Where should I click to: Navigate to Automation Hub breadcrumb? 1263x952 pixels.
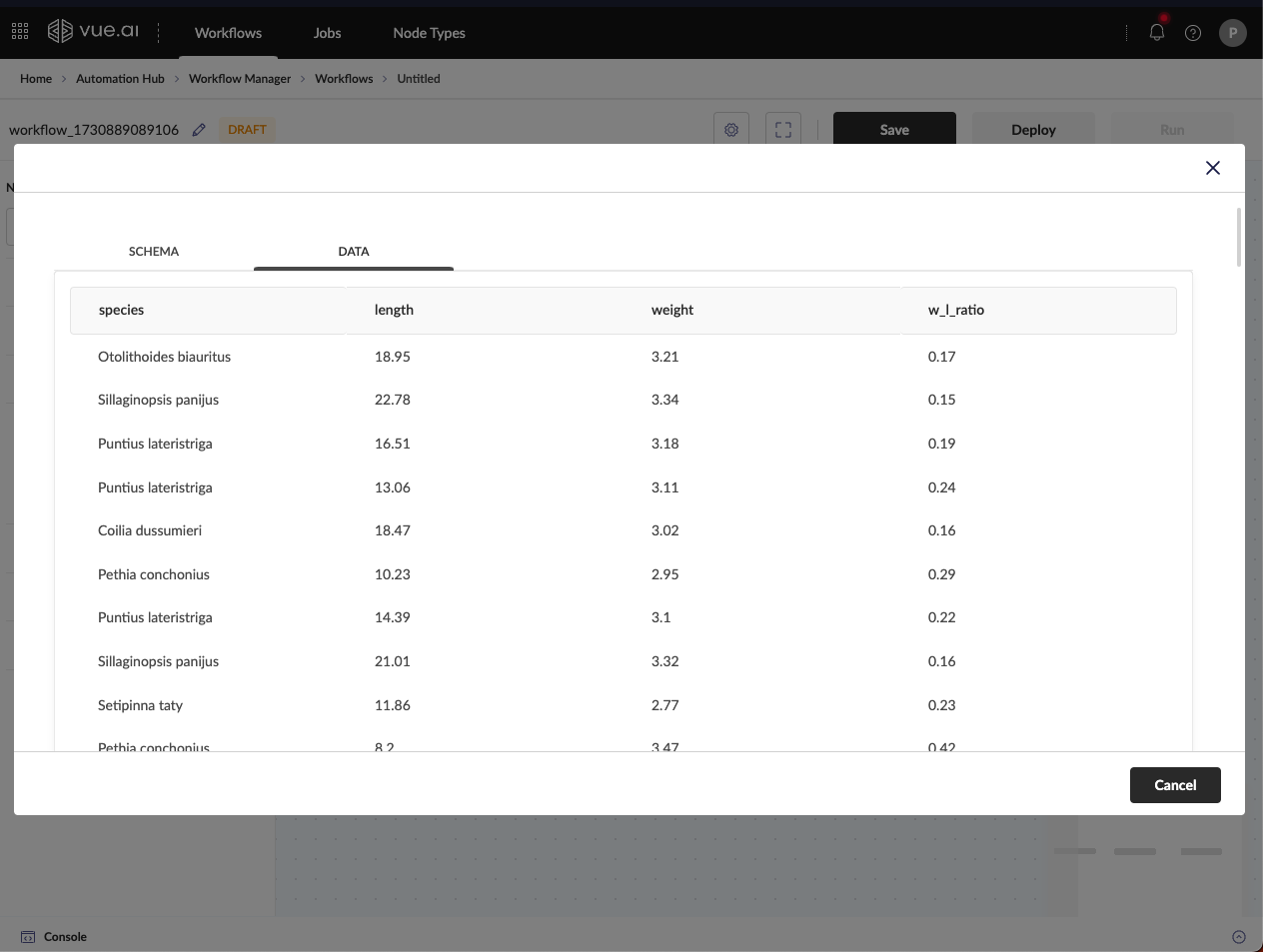[120, 79]
